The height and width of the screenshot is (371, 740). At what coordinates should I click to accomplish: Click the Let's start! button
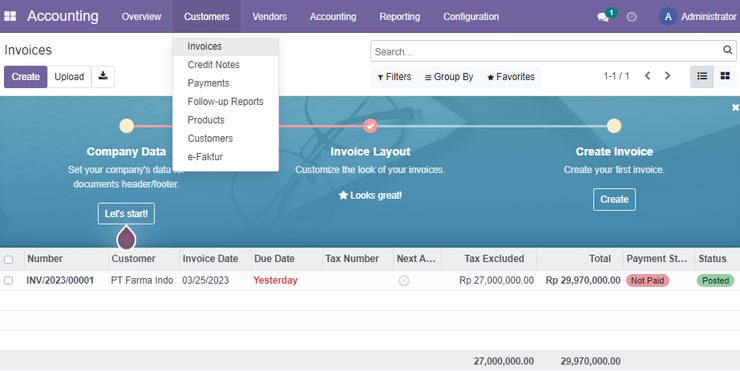pos(126,214)
